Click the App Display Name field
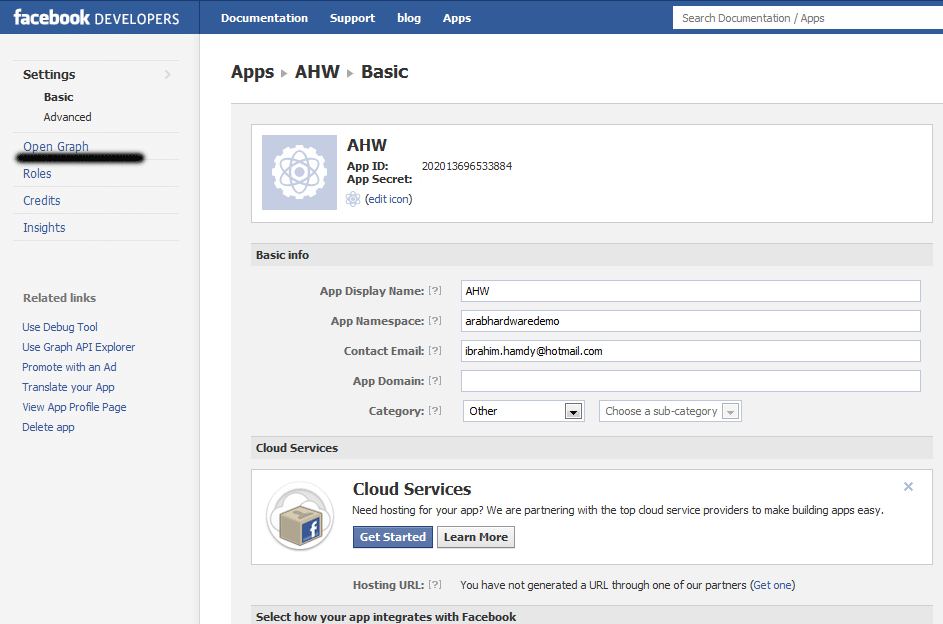Screen dimensions: 943x624 (690, 291)
